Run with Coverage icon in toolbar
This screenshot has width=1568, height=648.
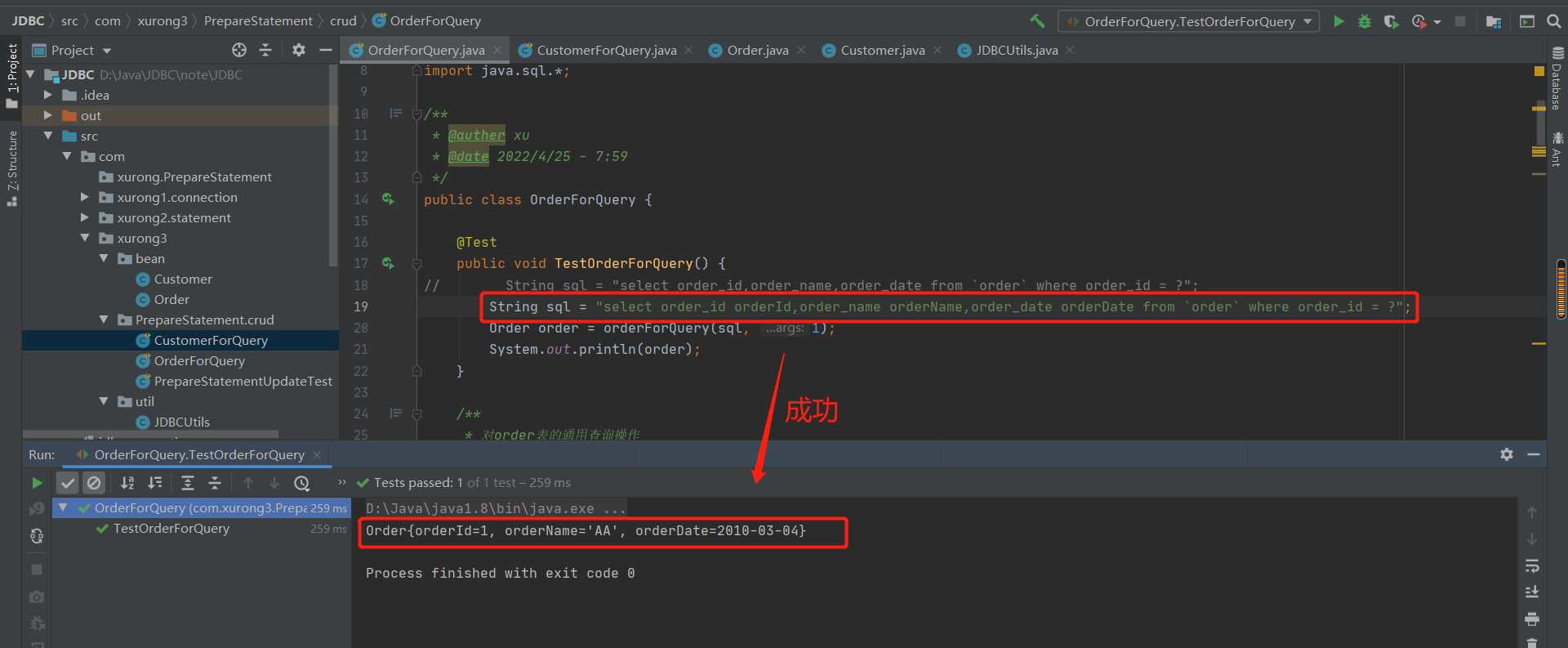pos(1391,21)
